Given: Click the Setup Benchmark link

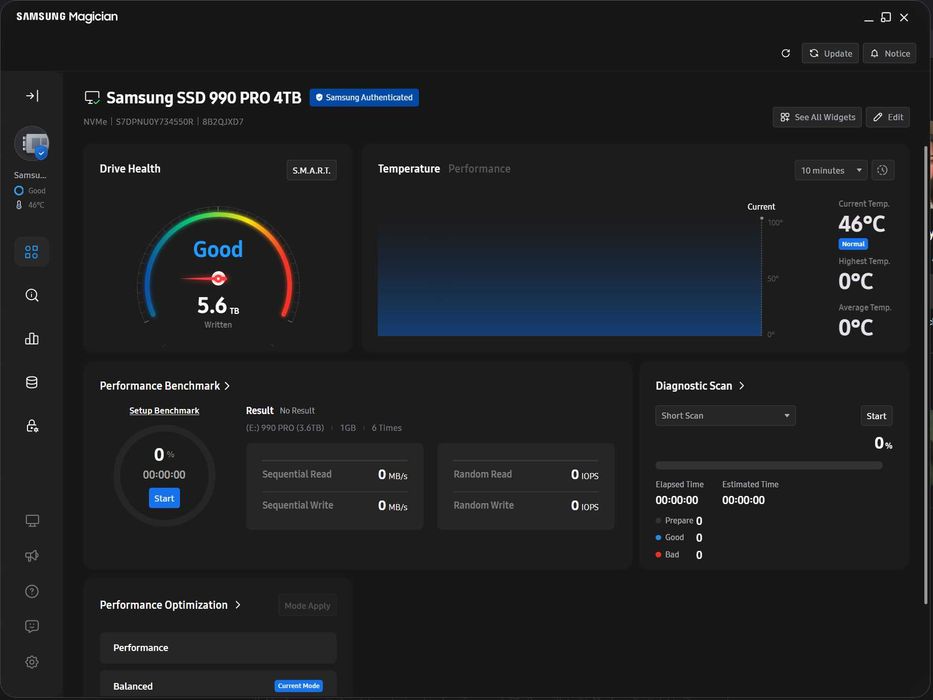Looking at the screenshot, I should [164, 411].
